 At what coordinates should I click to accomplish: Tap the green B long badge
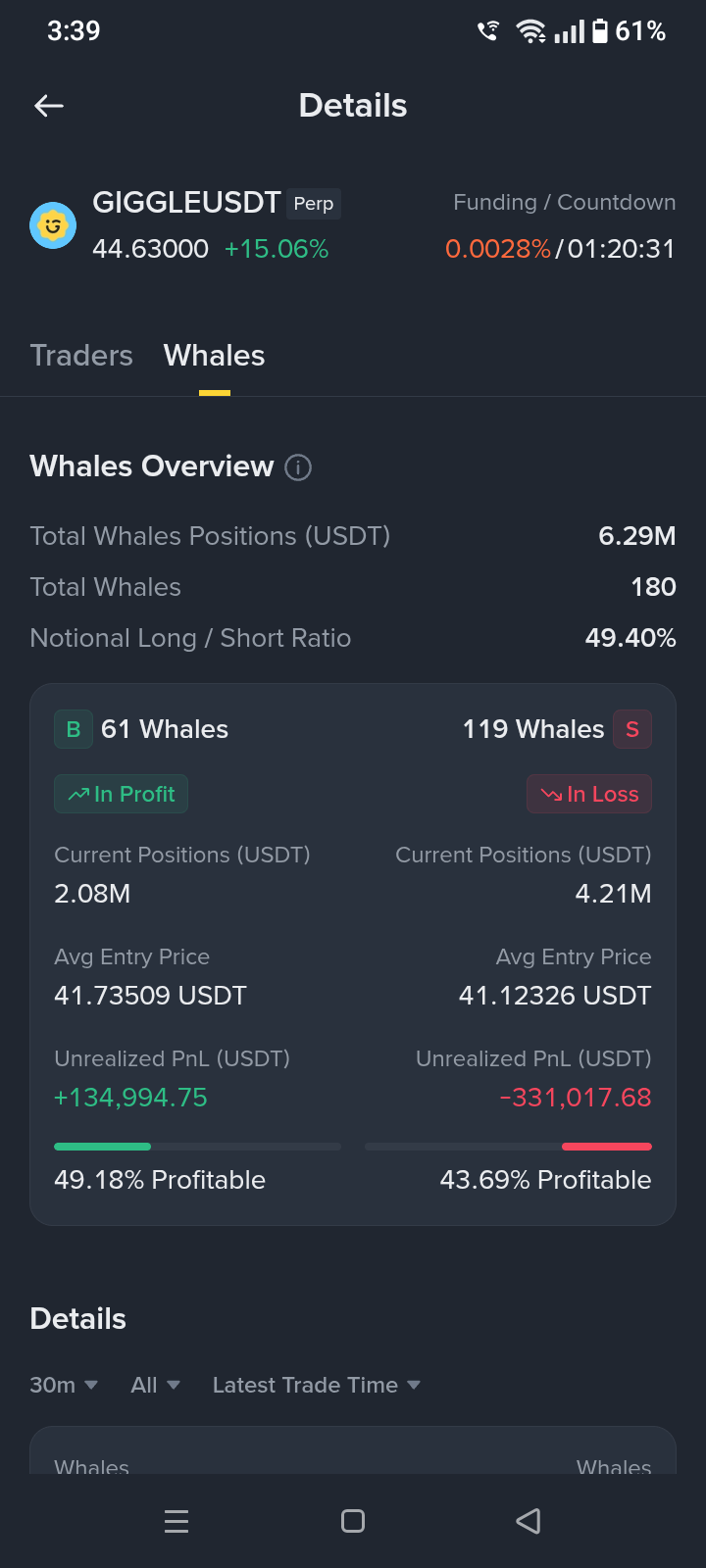tap(74, 729)
